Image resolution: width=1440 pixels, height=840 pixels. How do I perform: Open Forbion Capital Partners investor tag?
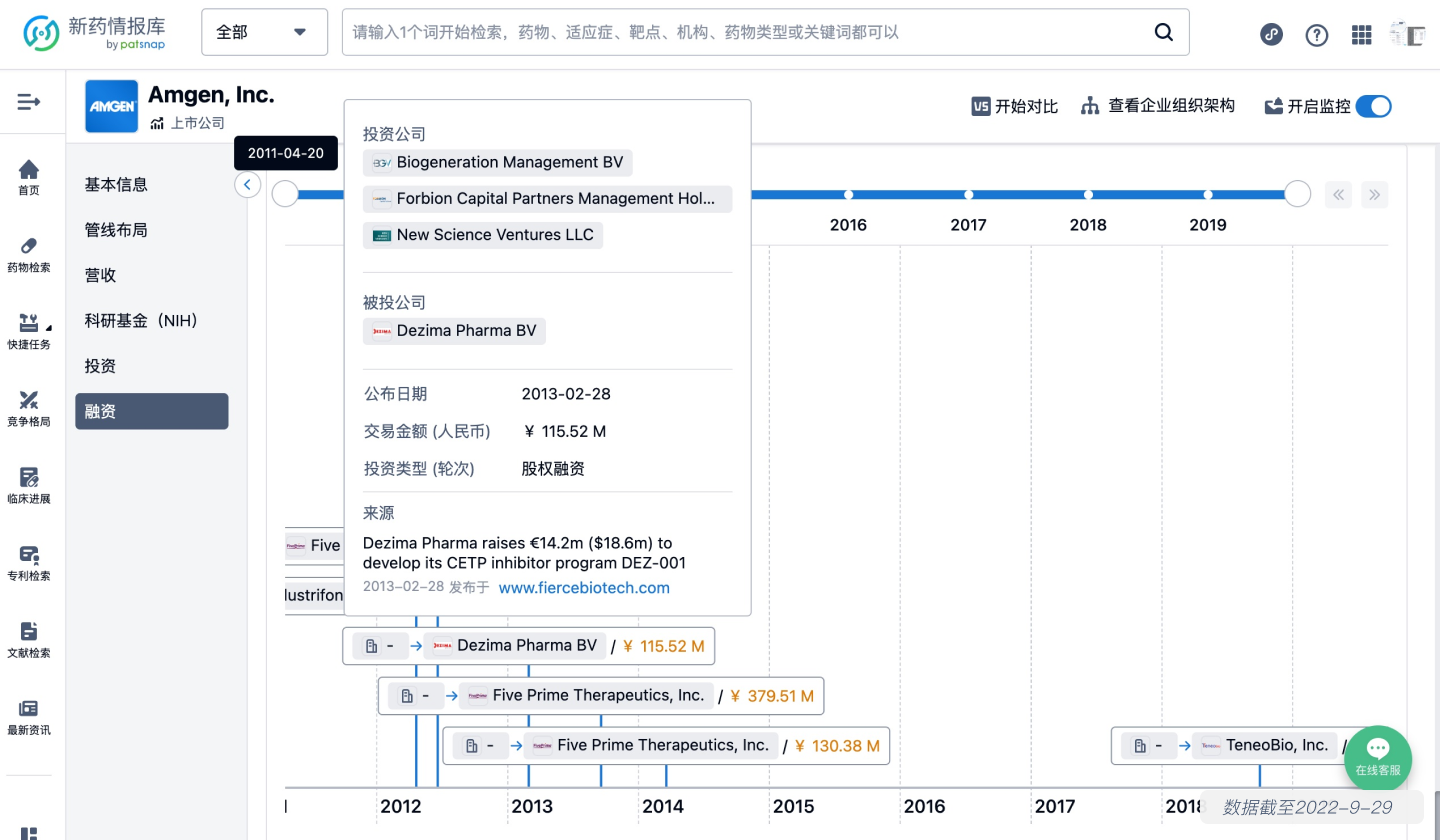click(x=547, y=199)
